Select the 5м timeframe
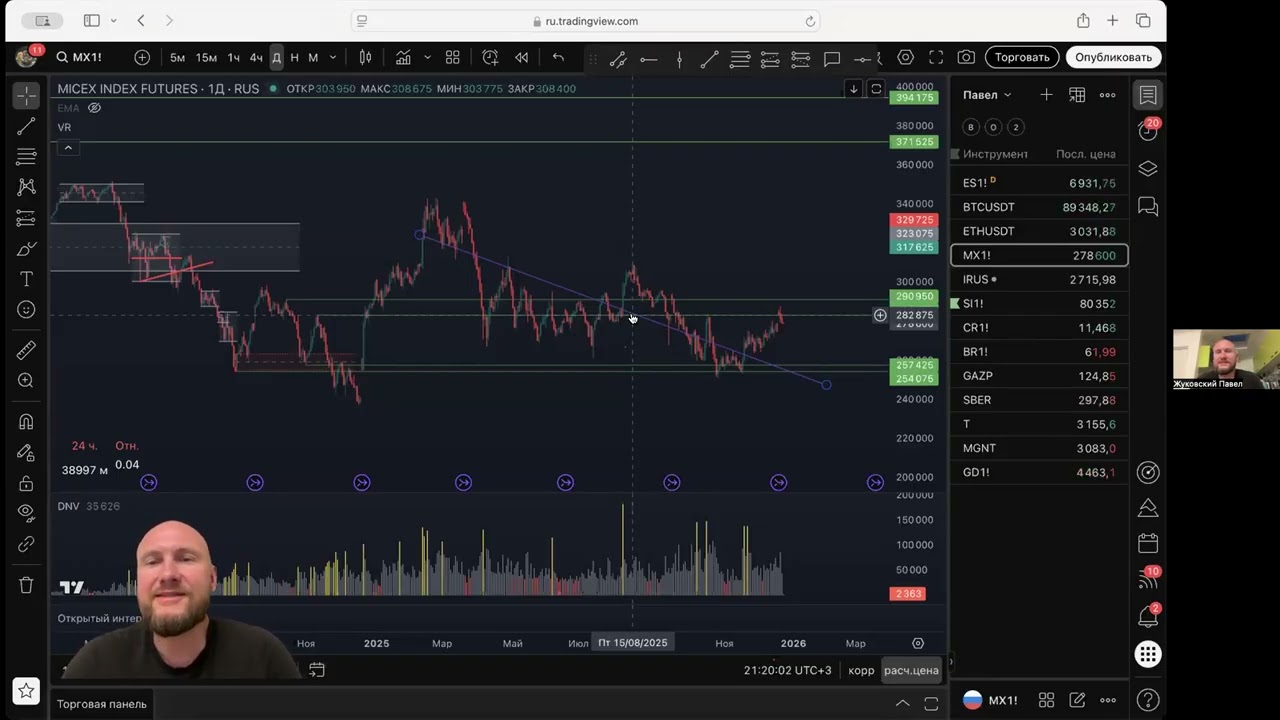This screenshot has height=720, width=1280. pos(177,57)
